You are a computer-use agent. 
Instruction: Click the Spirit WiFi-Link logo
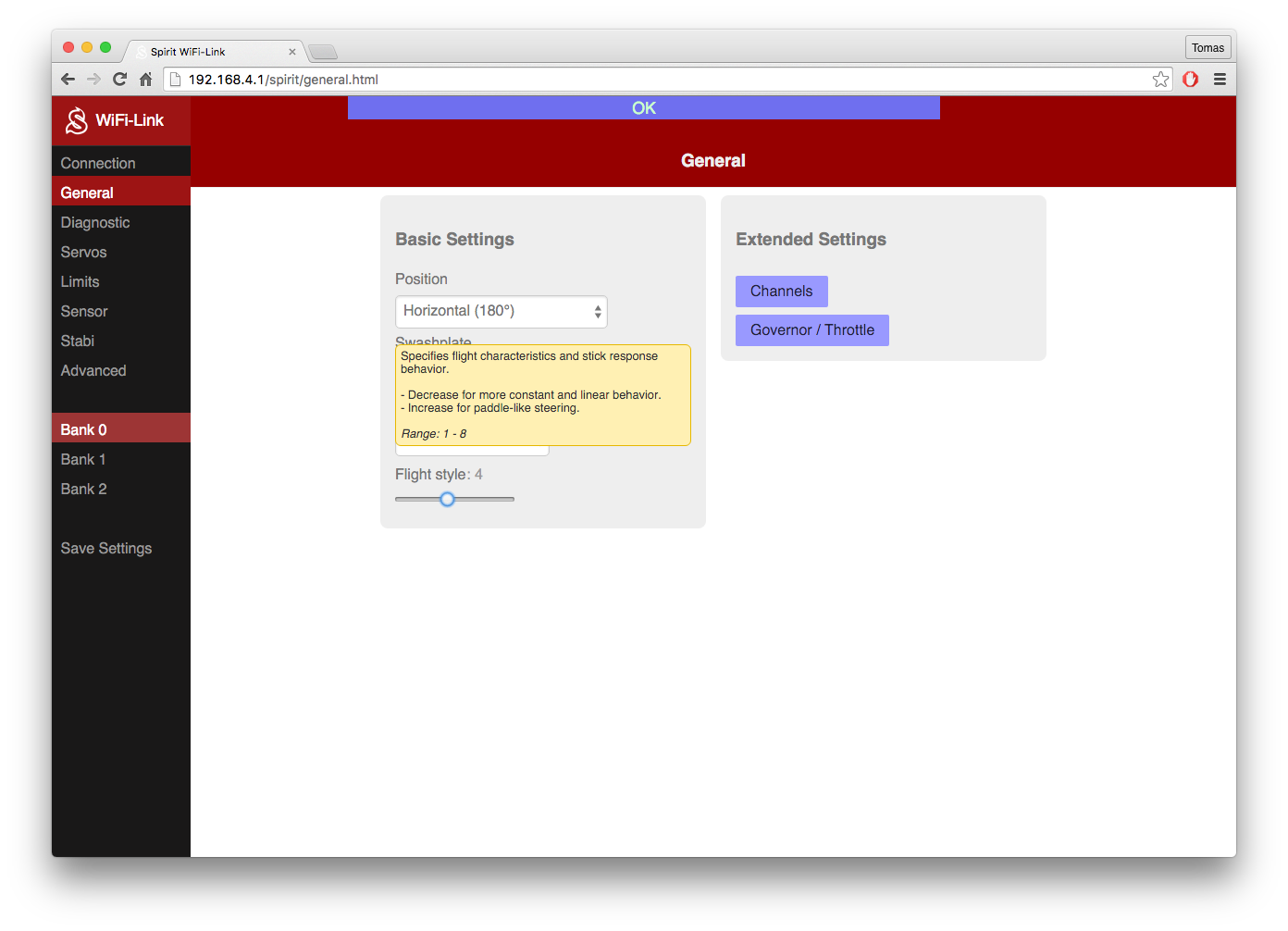[x=115, y=120]
